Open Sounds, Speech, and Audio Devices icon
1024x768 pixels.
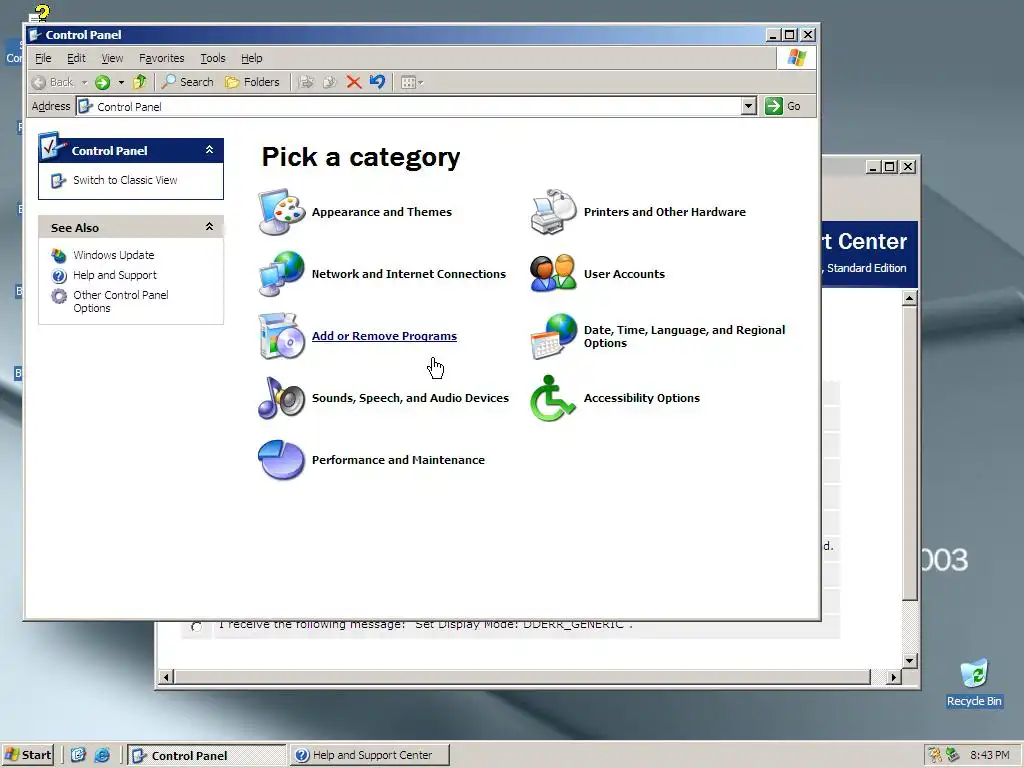[x=281, y=398]
